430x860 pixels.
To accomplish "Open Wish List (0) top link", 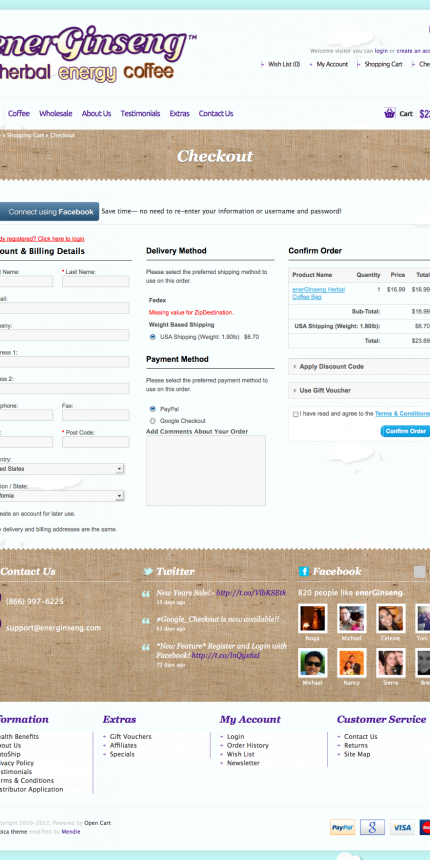I will [284, 64].
